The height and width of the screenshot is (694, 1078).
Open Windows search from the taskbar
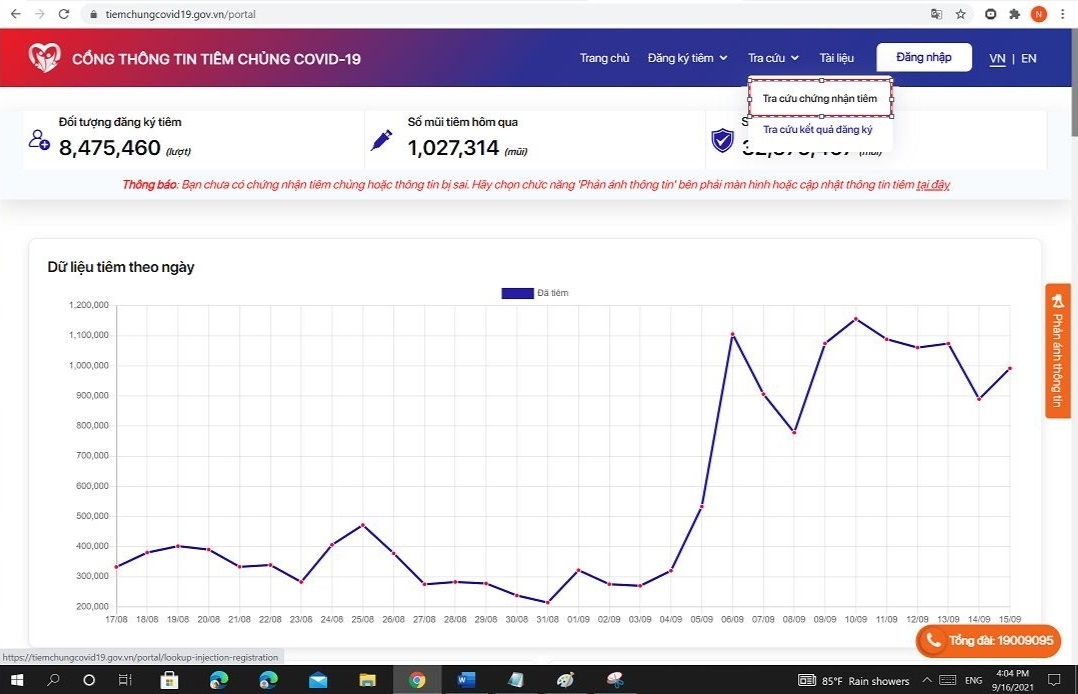pos(53,680)
